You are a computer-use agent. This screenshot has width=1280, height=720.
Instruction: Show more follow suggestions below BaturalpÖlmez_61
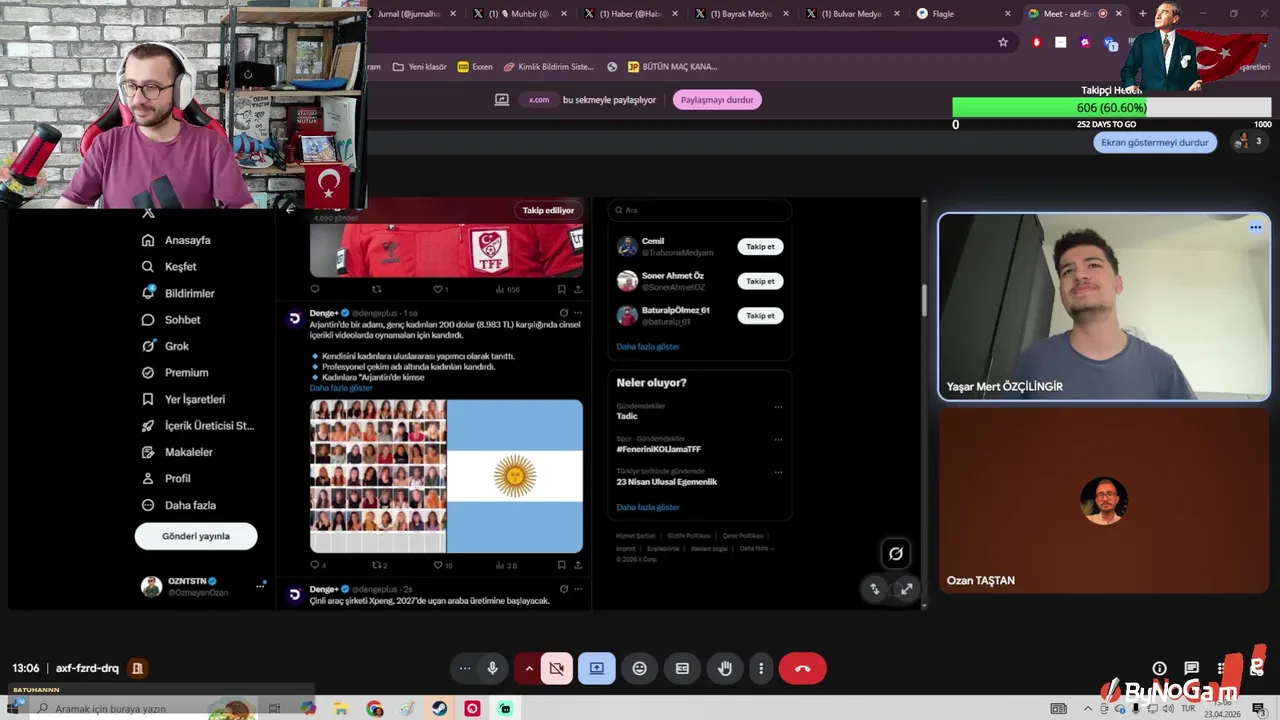coord(648,347)
